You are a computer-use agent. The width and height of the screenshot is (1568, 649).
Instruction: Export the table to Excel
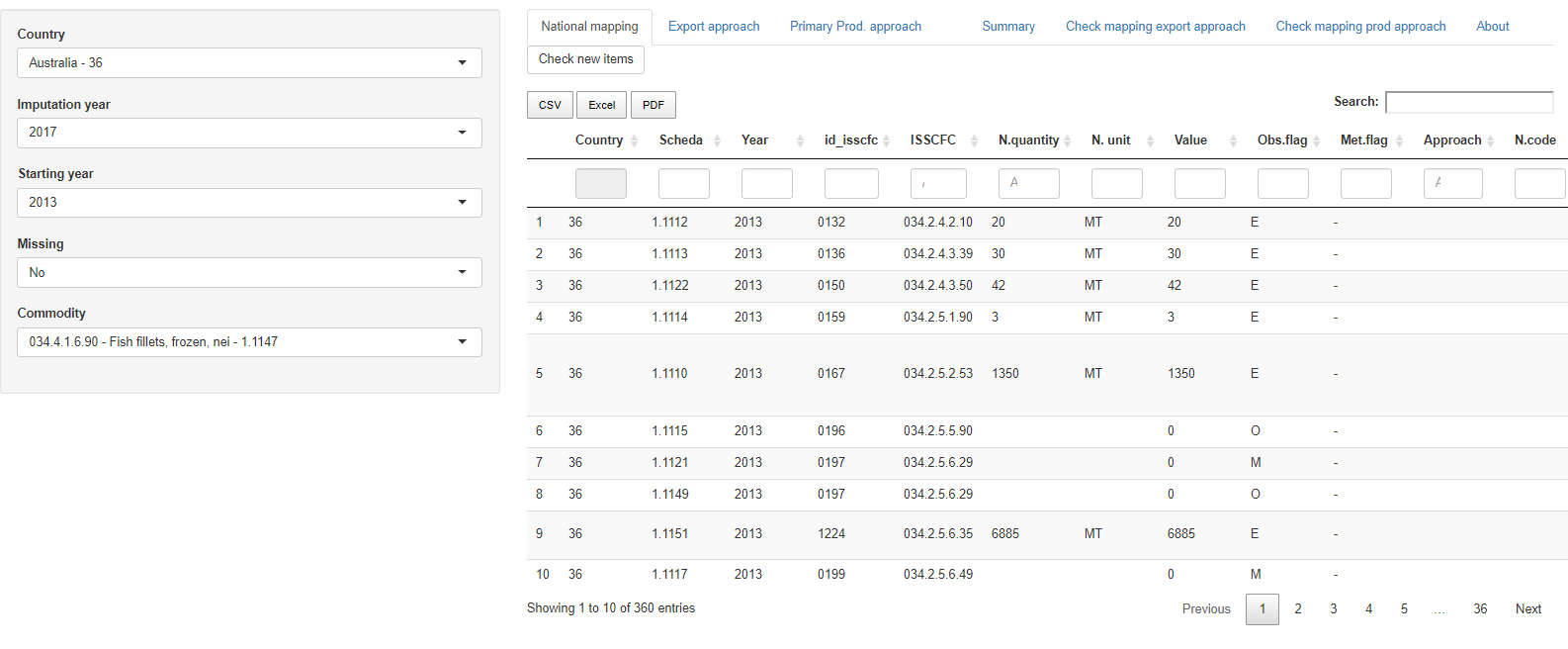pos(601,105)
